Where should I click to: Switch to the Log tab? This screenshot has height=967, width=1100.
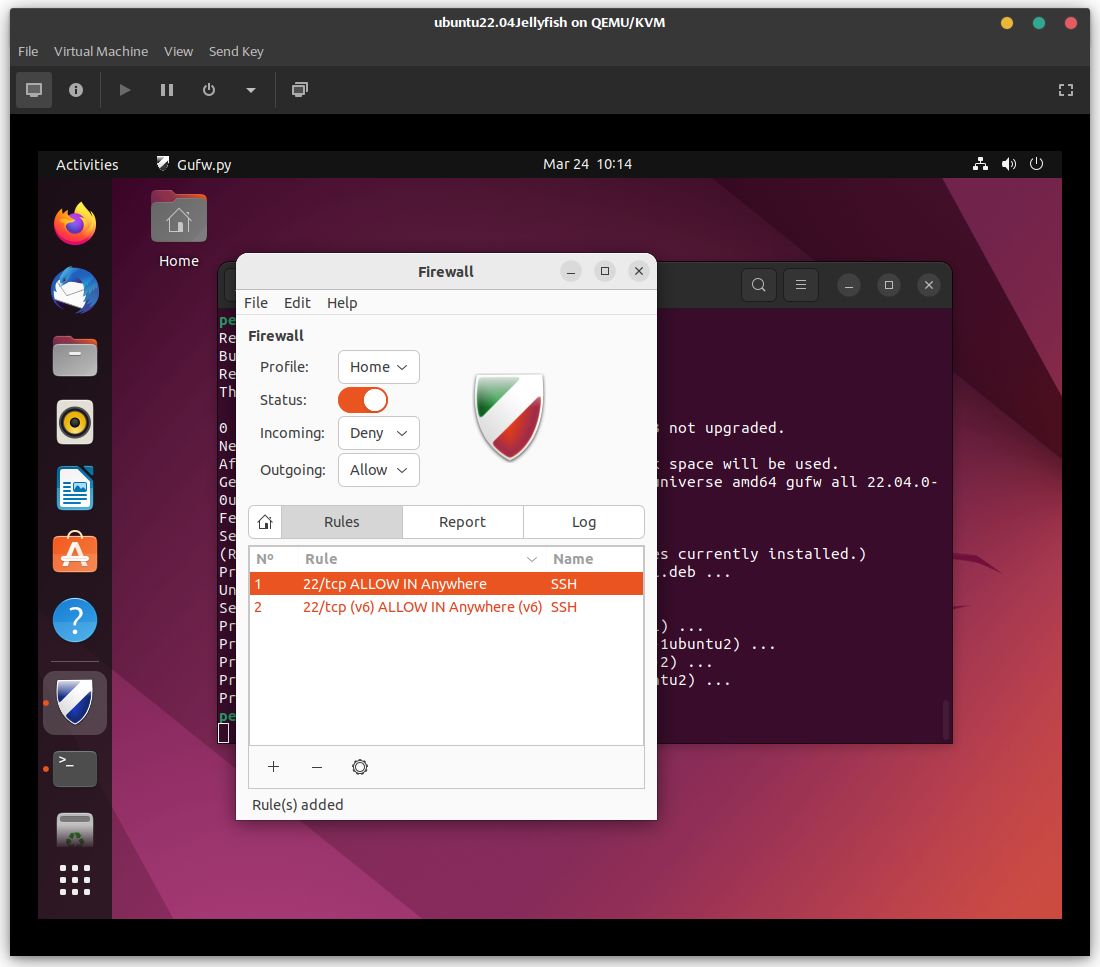583,522
